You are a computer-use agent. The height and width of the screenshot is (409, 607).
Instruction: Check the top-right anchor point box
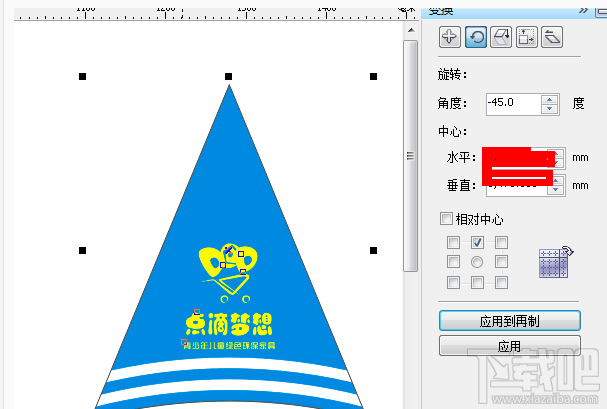click(501, 243)
